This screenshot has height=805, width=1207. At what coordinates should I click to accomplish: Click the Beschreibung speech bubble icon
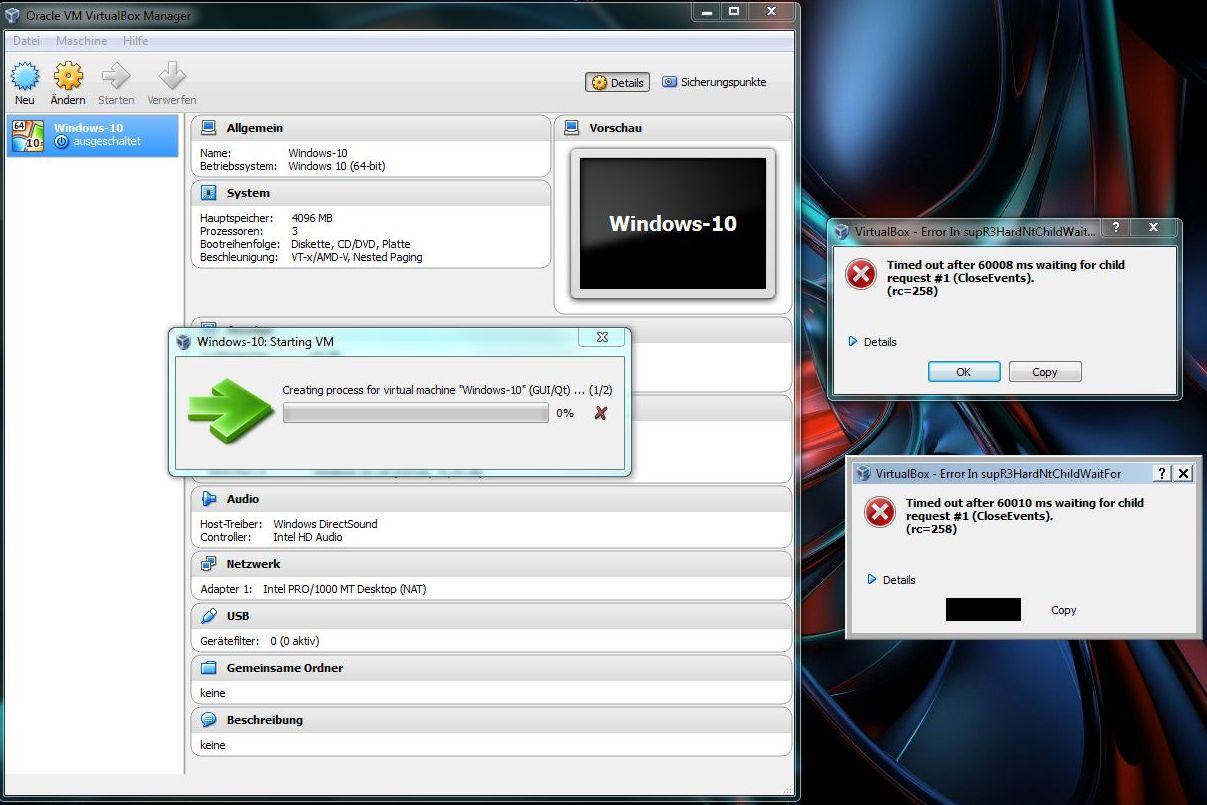click(209, 720)
